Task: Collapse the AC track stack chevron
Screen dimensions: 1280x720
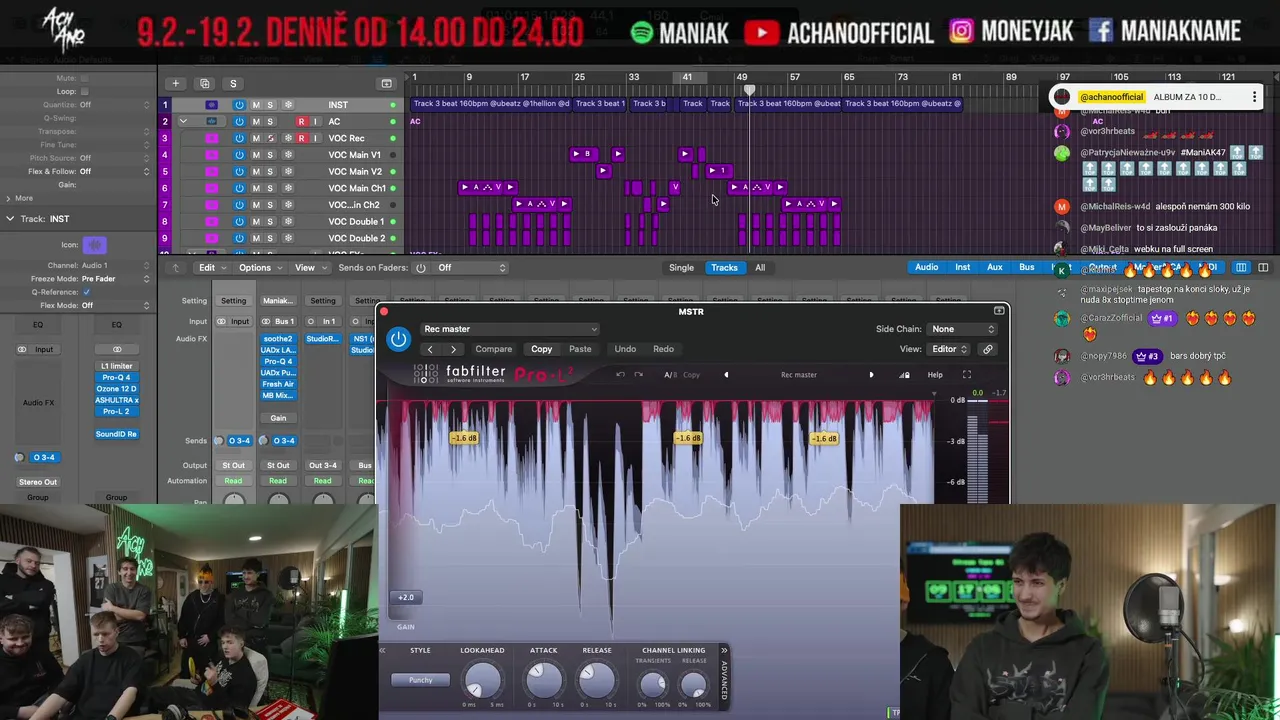Action: point(183,122)
